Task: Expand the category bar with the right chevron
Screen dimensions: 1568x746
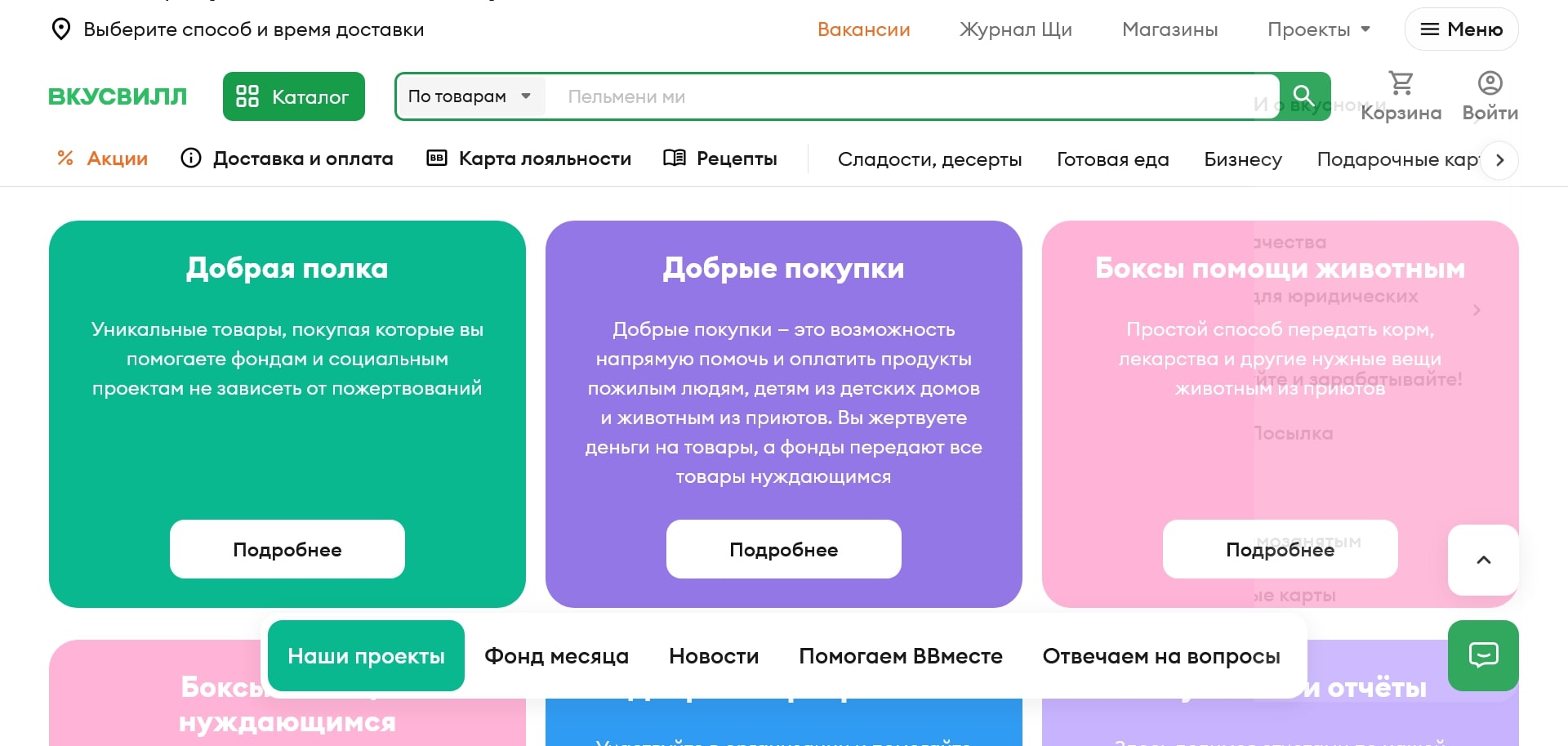Action: pos(1499,160)
